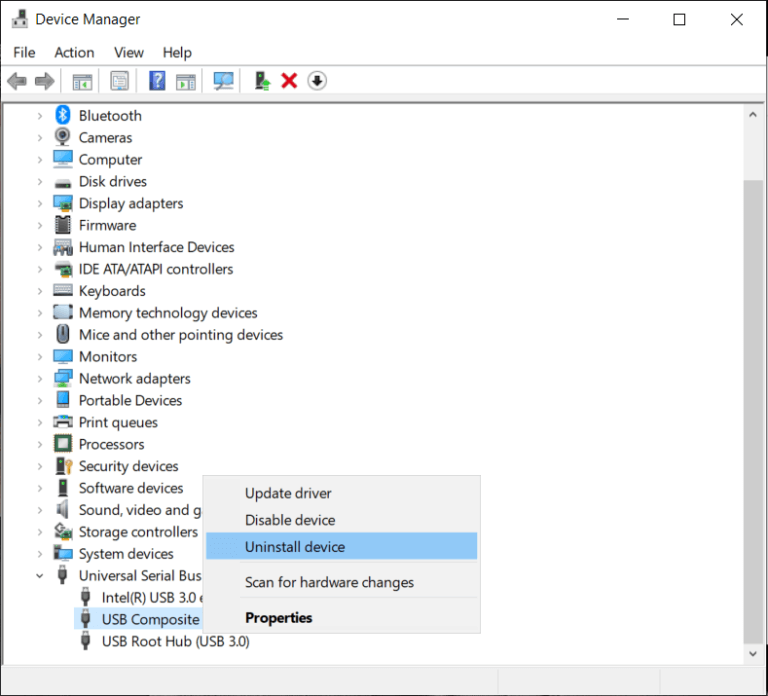Click Show/Hide Console Tree toolbar icon

82,81
